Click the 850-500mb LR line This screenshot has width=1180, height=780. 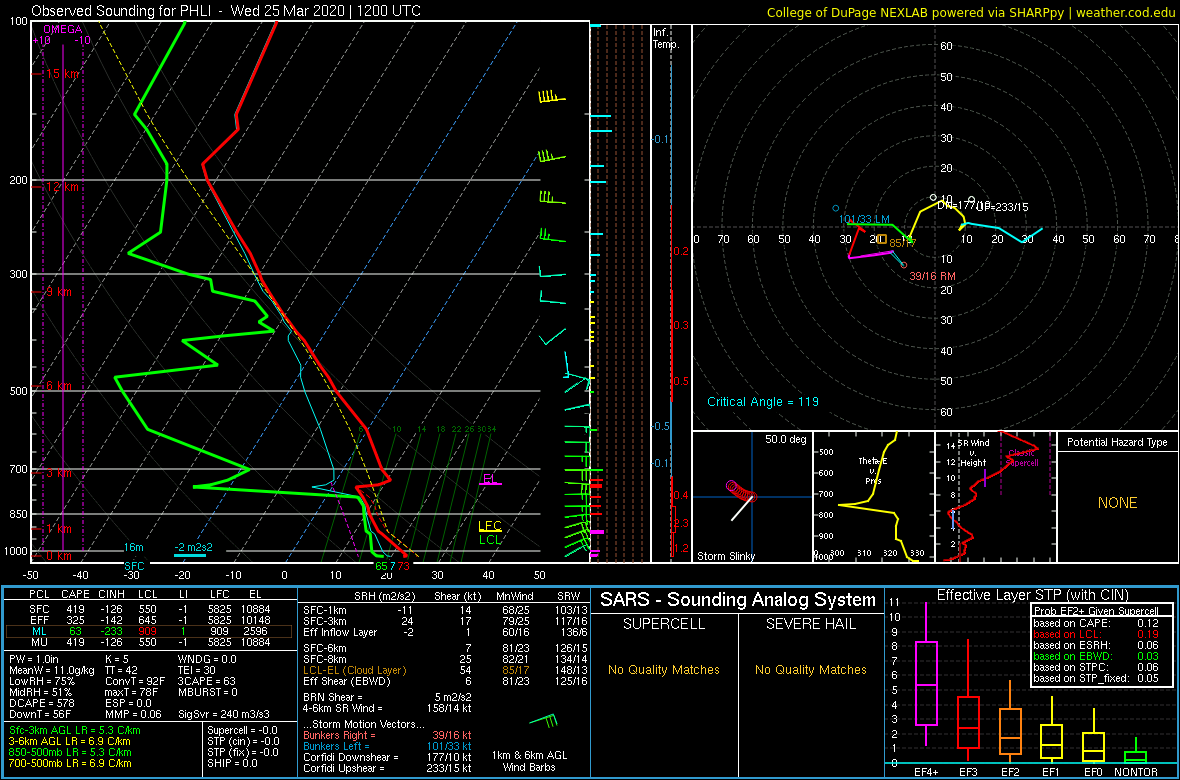click(75, 752)
